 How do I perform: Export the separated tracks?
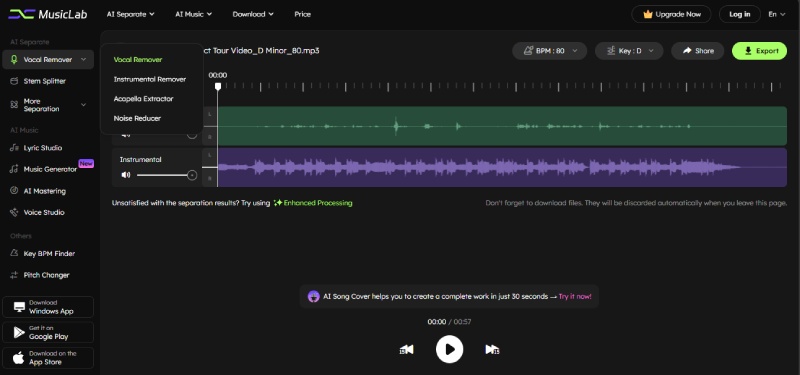759,51
